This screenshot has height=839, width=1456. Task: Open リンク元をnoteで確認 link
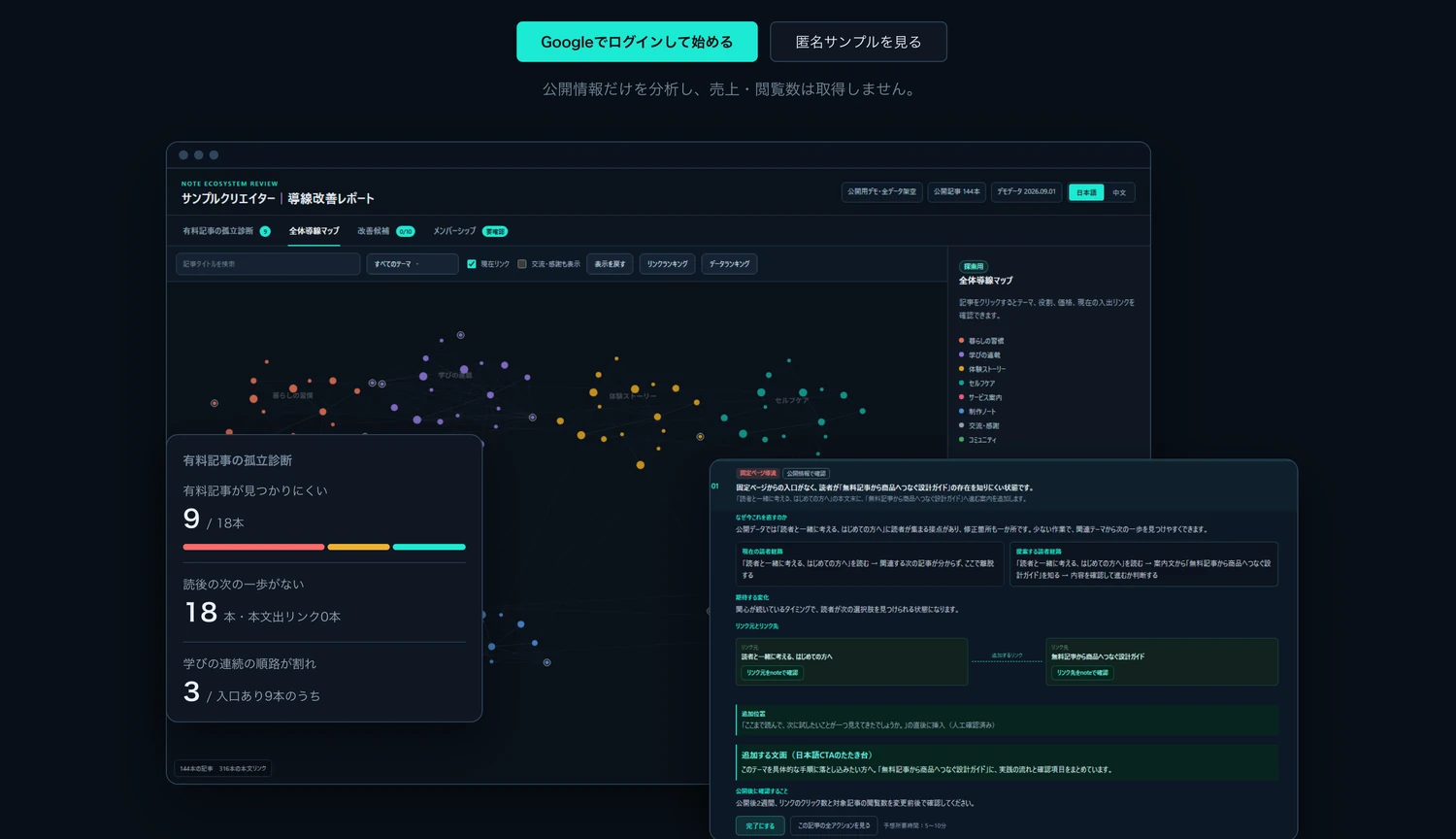click(x=773, y=673)
